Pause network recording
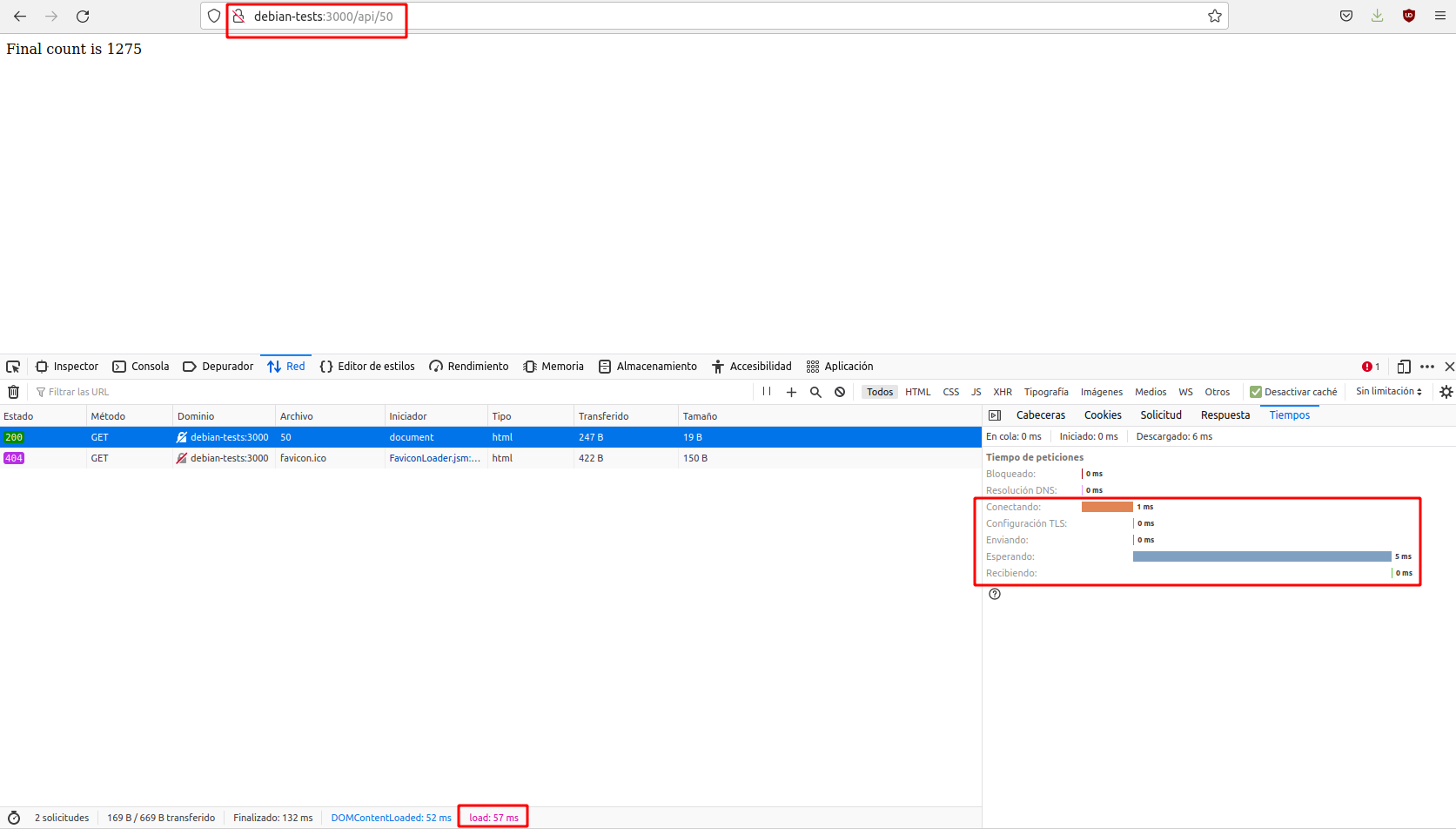Screen dimensions: 1456x829 [x=767, y=392]
